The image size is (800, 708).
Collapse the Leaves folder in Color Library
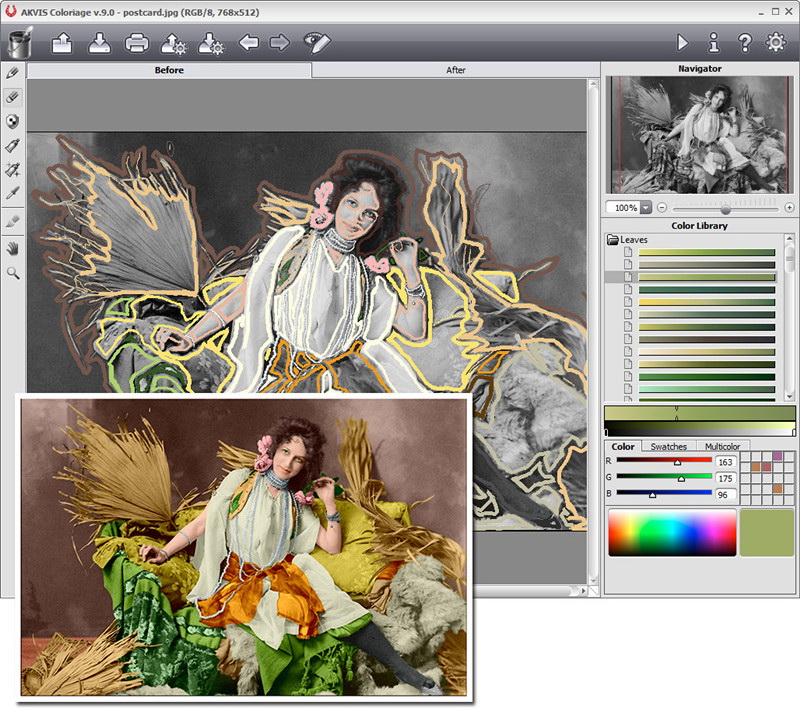pyautogui.click(x=613, y=239)
